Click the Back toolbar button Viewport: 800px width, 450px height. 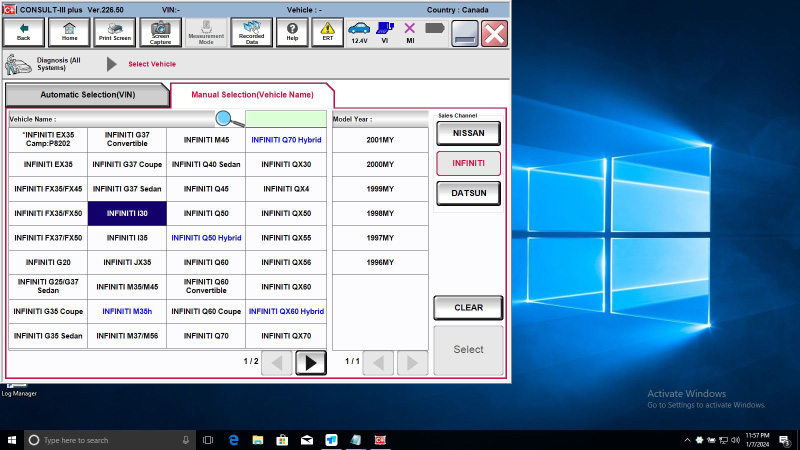23,32
